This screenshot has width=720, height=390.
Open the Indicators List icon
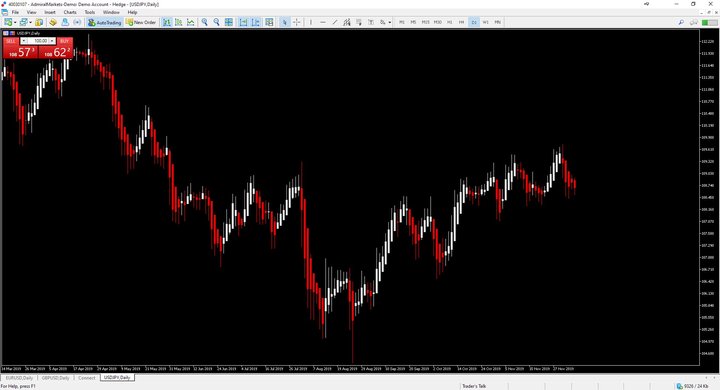[x=269, y=22]
